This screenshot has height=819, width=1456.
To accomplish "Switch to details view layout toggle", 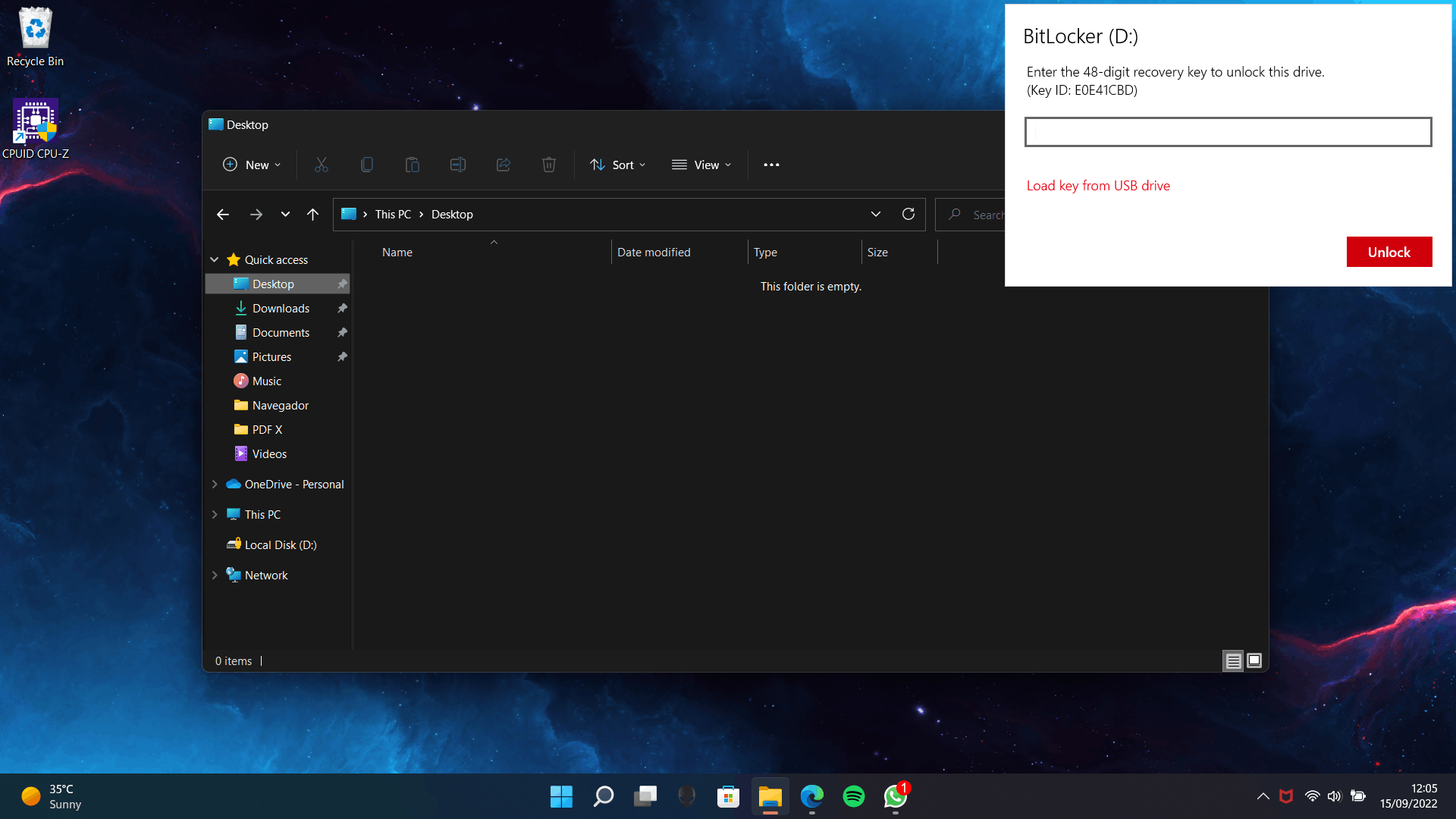I will coord(1233,661).
